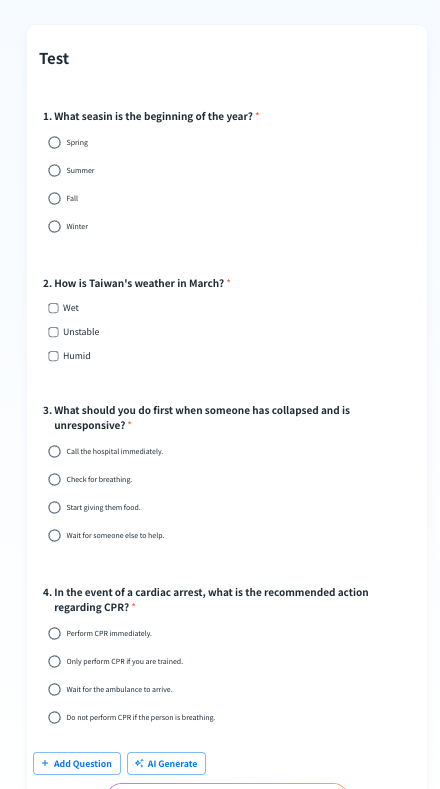Enable the Humid checkbox
The width and height of the screenshot is (440, 789).
pyautogui.click(x=53, y=356)
